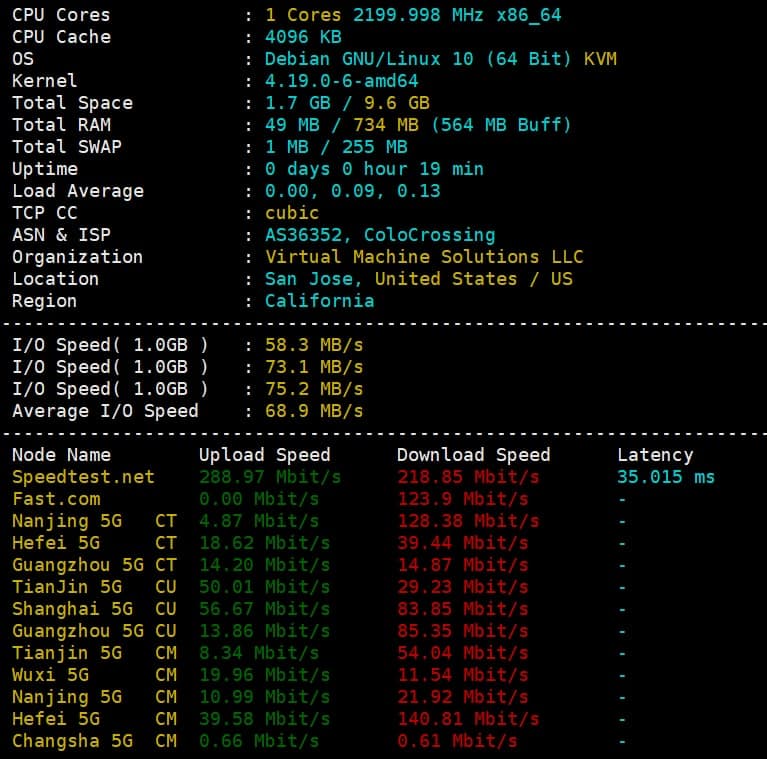Image resolution: width=767 pixels, height=759 pixels.
Task: Click the Fast.com node name
Action: click(x=56, y=499)
